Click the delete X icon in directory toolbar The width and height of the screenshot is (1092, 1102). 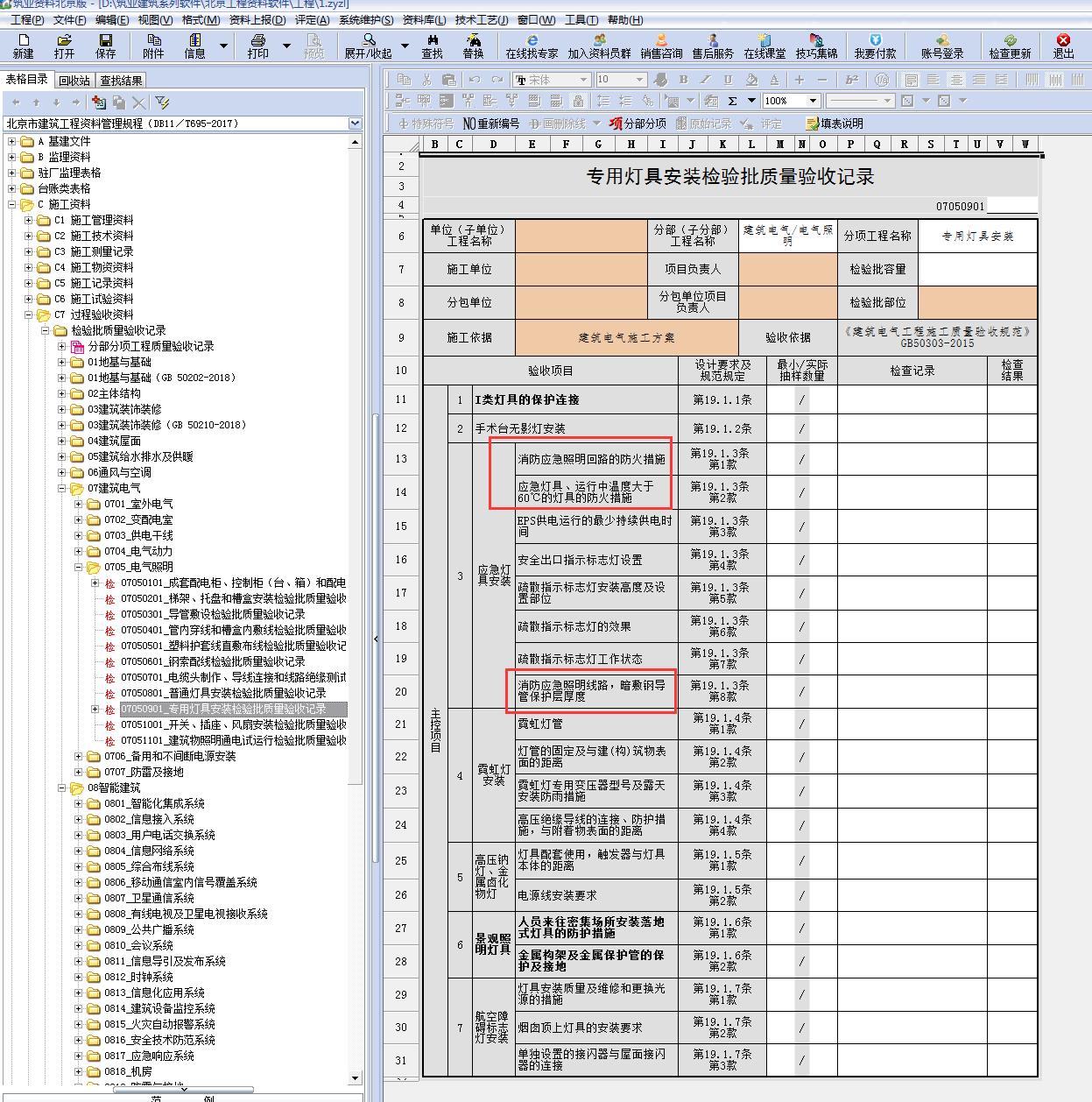[x=139, y=102]
